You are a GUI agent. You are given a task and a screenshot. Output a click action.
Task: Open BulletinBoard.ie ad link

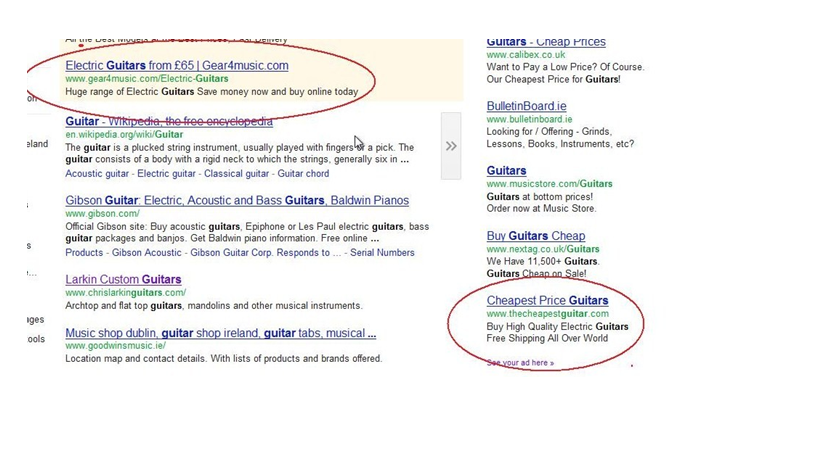coord(526,106)
